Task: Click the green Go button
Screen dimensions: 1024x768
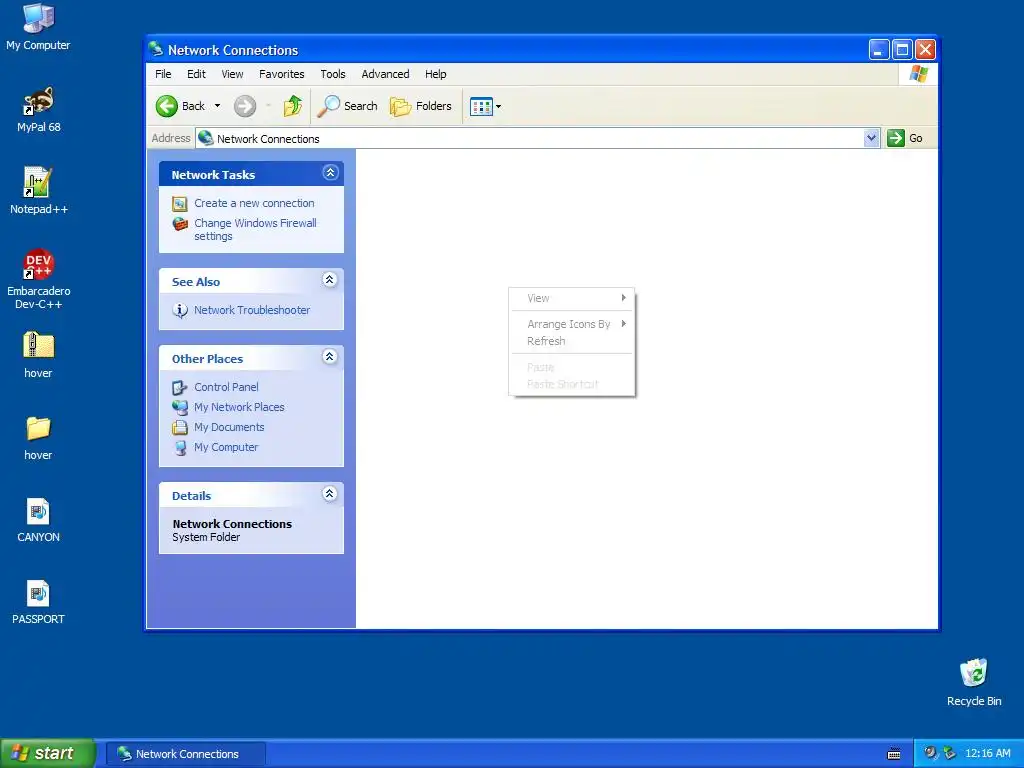Action: pos(904,138)
